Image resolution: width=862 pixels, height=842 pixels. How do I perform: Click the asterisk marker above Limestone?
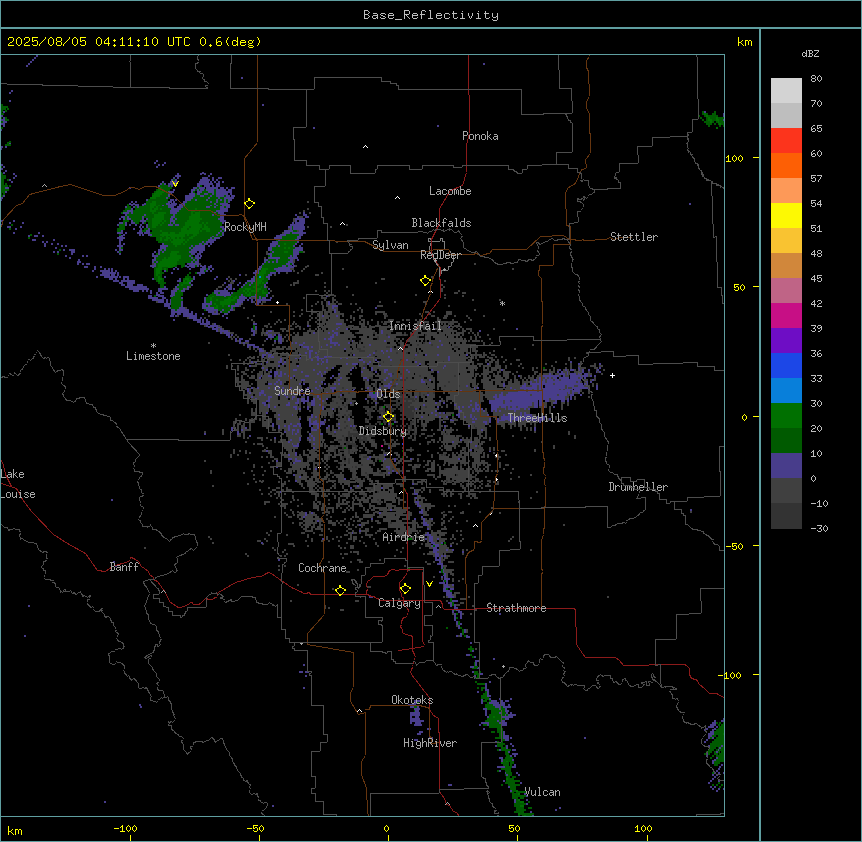tap(153, 346)
